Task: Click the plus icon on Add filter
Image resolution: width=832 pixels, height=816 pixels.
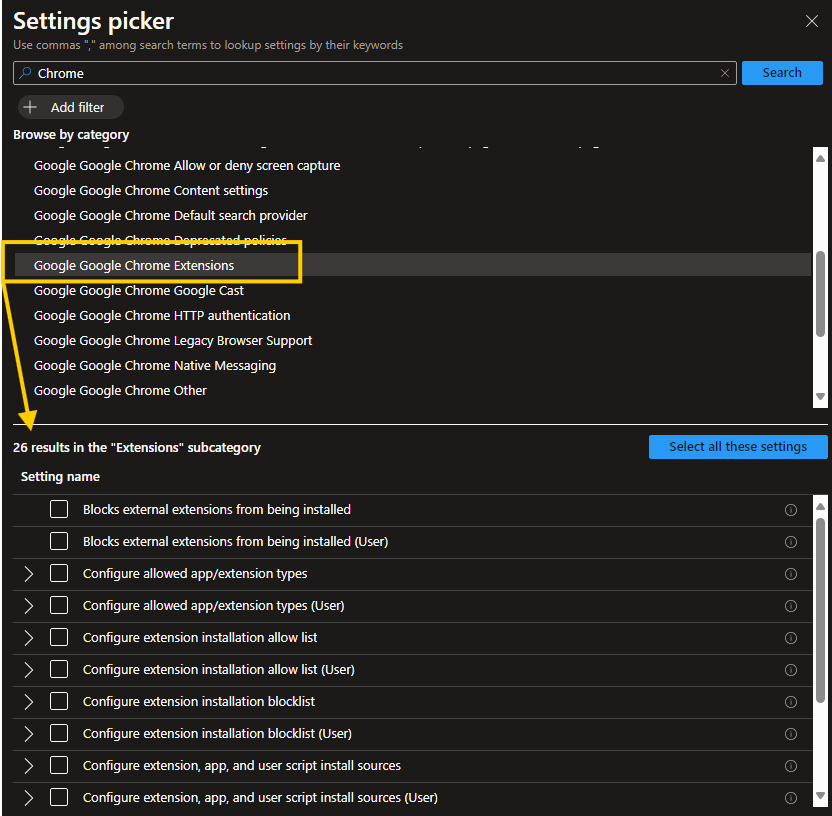Action: [x=30, y=107]
